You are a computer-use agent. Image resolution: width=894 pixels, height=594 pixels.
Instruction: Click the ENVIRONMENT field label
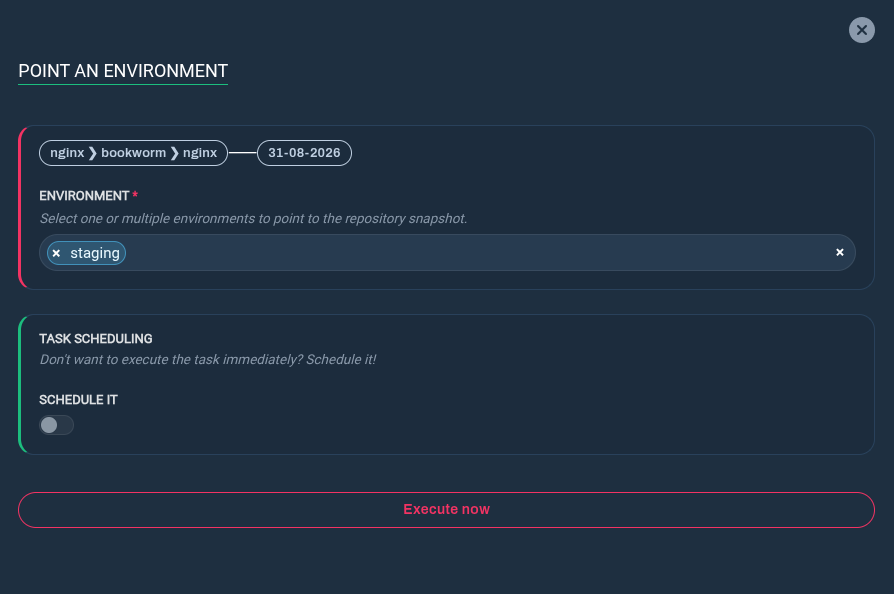click(84, 196)
